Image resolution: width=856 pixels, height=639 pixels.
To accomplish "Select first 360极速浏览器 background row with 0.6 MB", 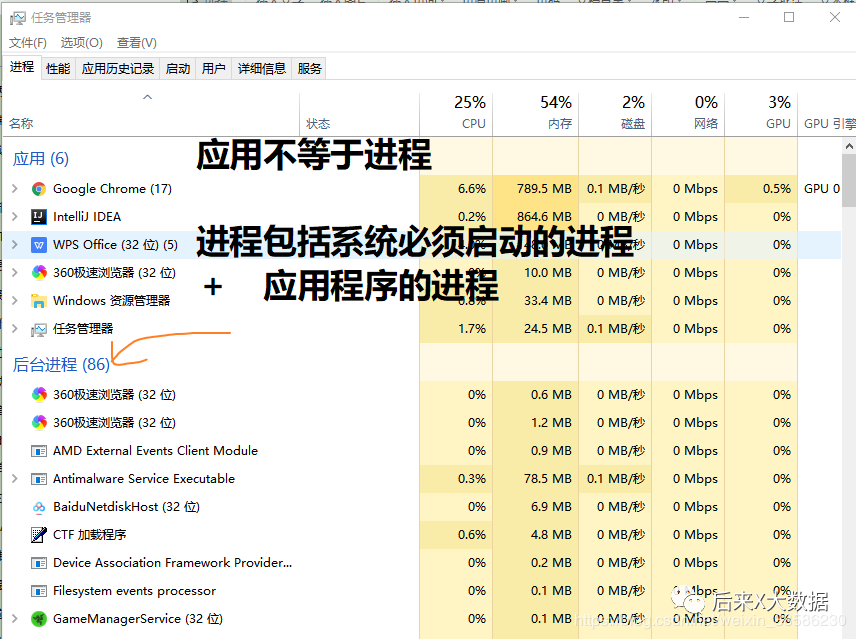I will (421, 395).
